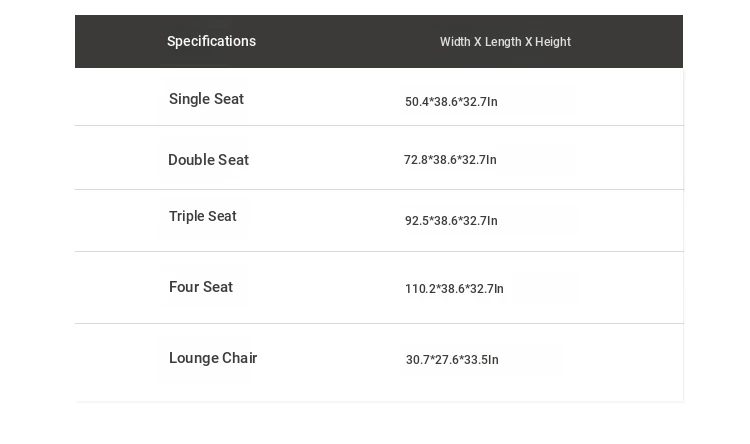Click the 92.5*38.6*32.7In dimension value
The image size is (750, 444).
451,221
